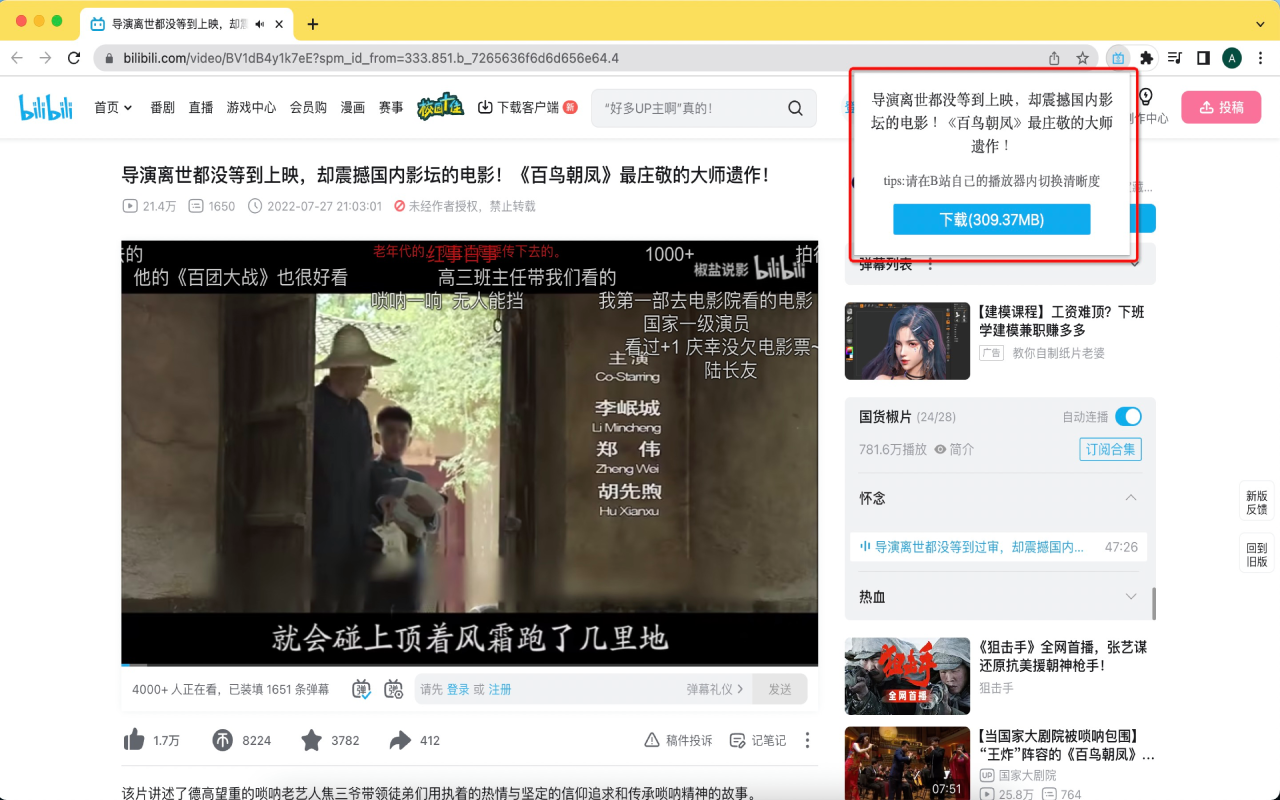
Task: Favorite the video with the star icon
Action: pos(310,740)
